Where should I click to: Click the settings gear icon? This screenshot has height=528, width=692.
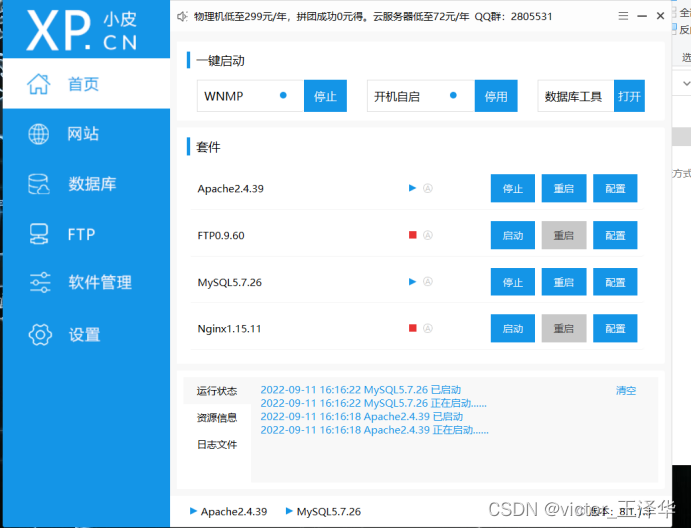coord(40,335)
